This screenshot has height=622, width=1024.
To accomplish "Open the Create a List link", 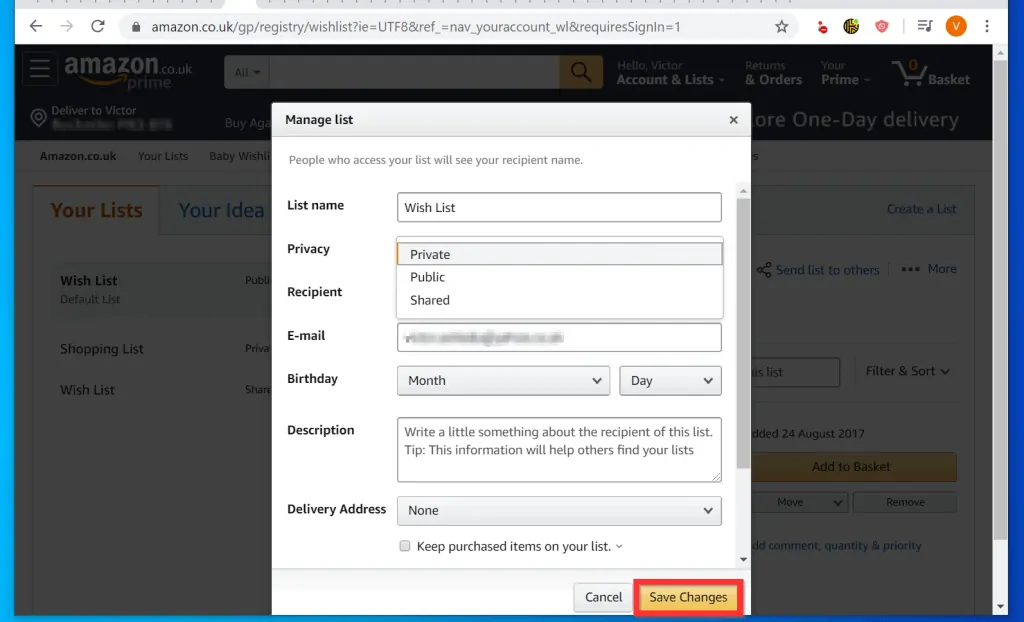I will pos(920,209).
